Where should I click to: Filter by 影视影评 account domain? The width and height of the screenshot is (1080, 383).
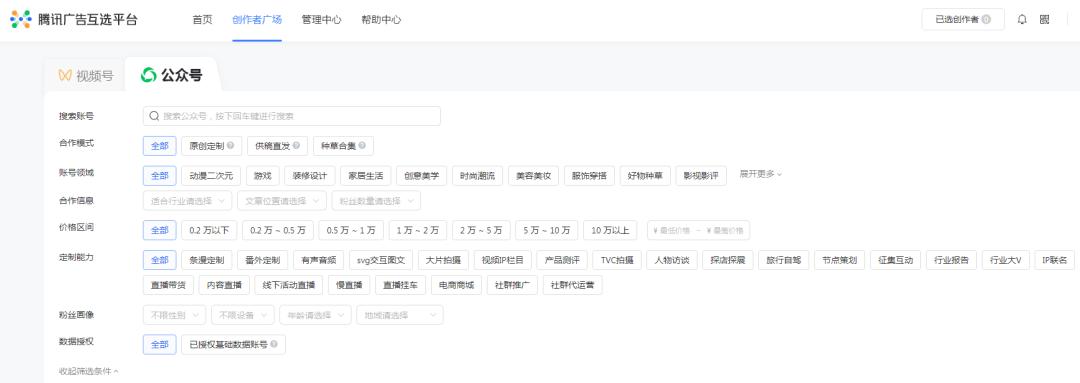pyautogui.click(x=700, y=176)
